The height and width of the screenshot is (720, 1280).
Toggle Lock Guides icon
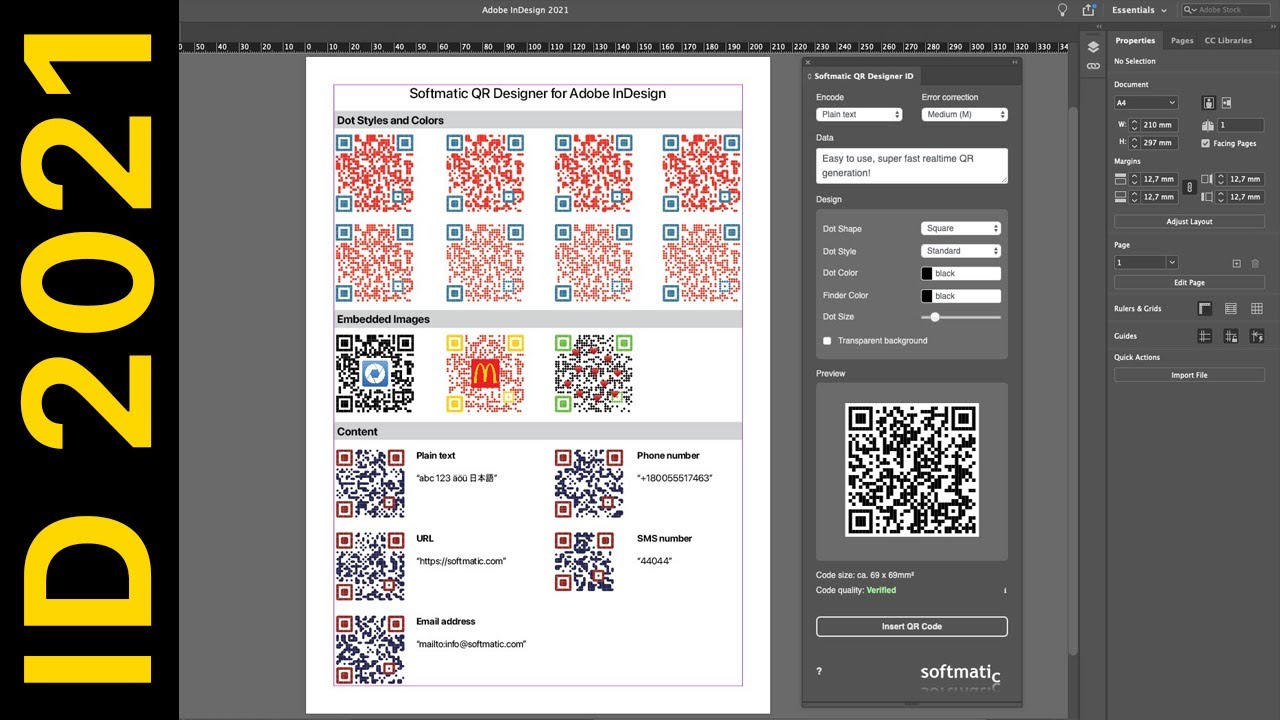pyautogui.click(x=1231, y=336)
